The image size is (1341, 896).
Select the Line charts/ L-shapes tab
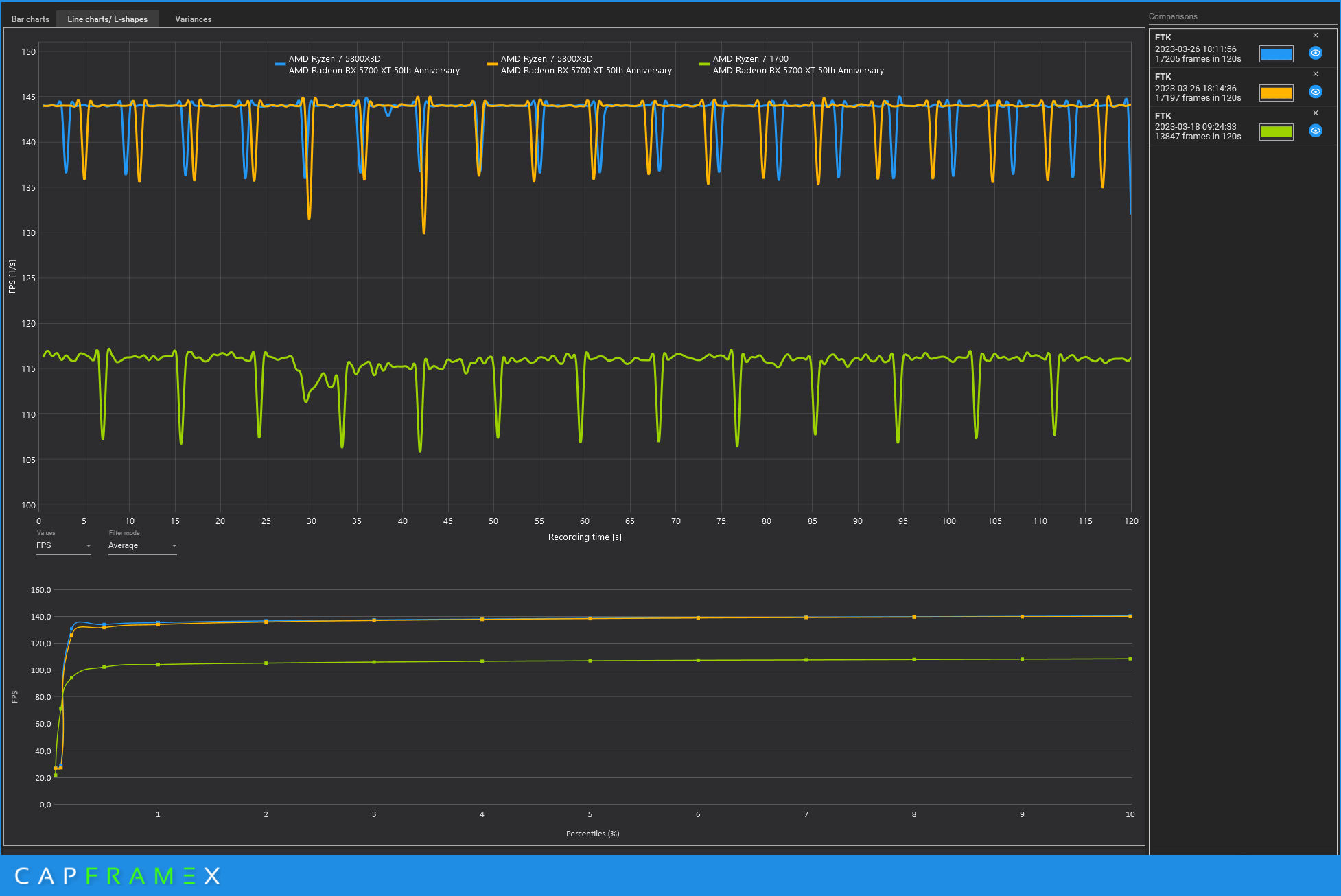pyautogui.click(x=107, y=19)
